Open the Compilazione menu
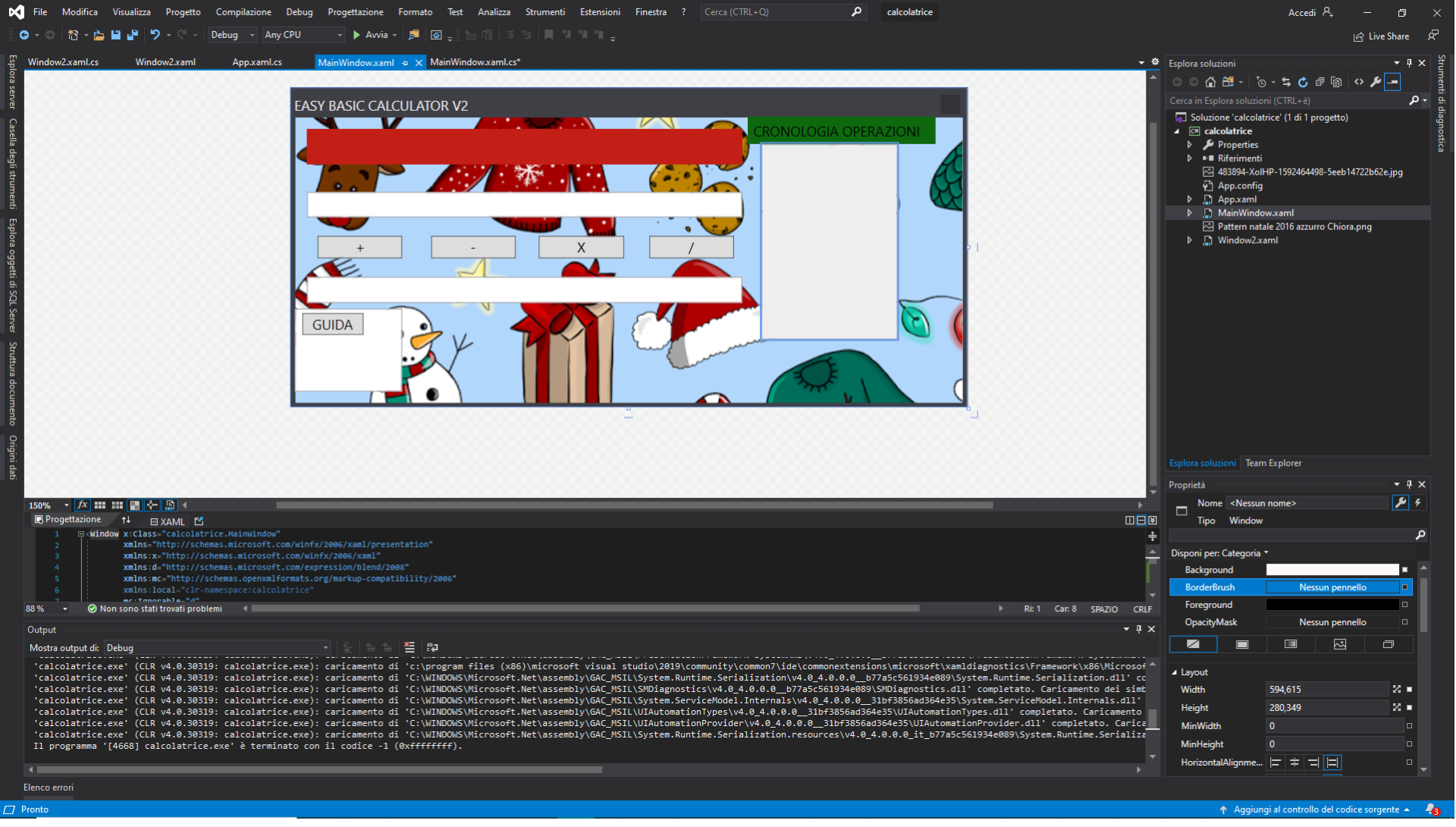 click(x=243, y=12)
